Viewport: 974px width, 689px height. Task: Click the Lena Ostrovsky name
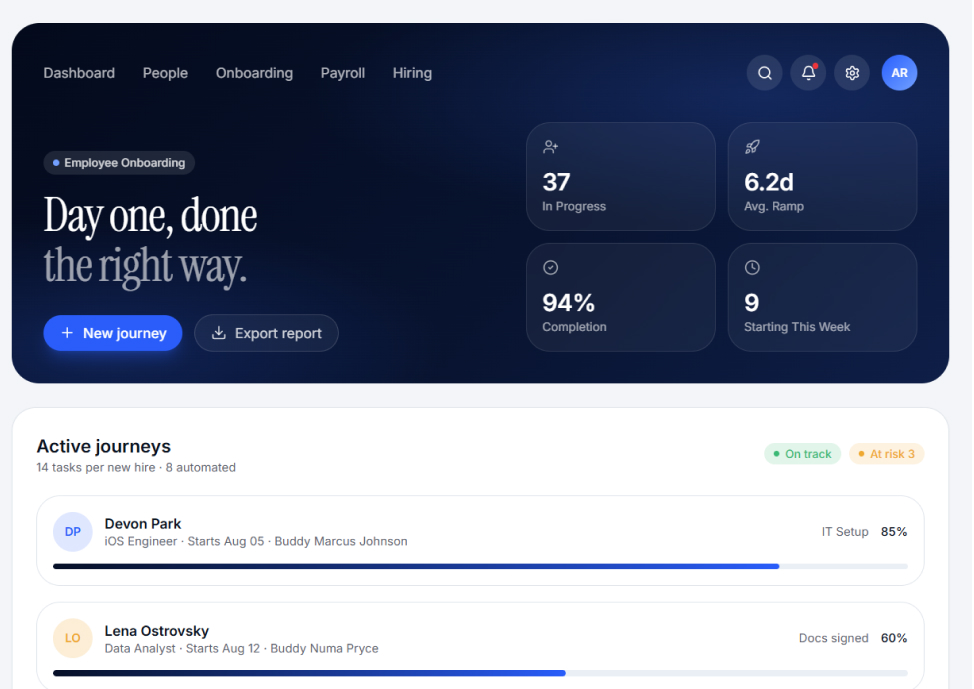[x=157, y=631]
